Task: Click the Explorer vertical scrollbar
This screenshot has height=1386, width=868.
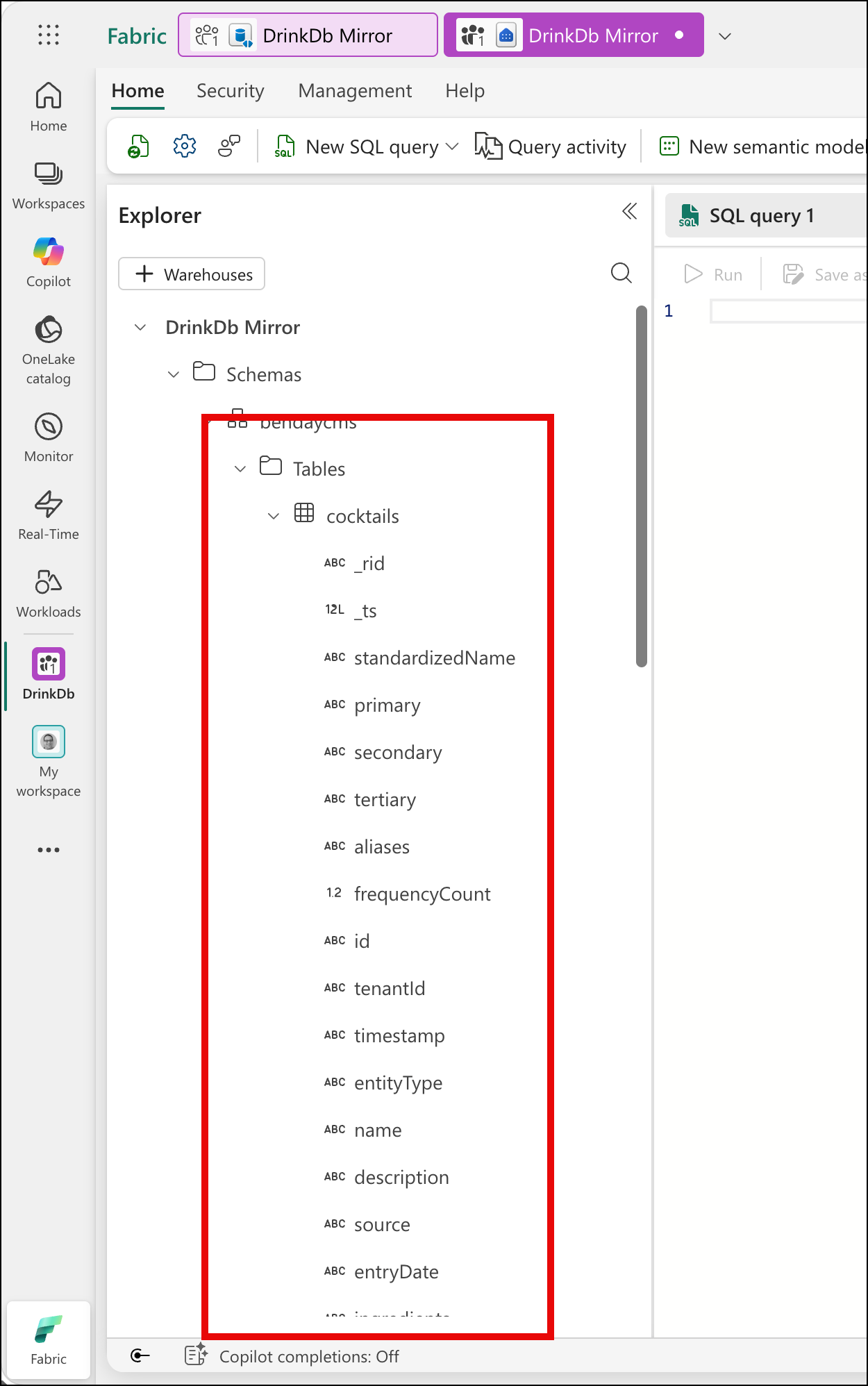Action: coord(642,486)
